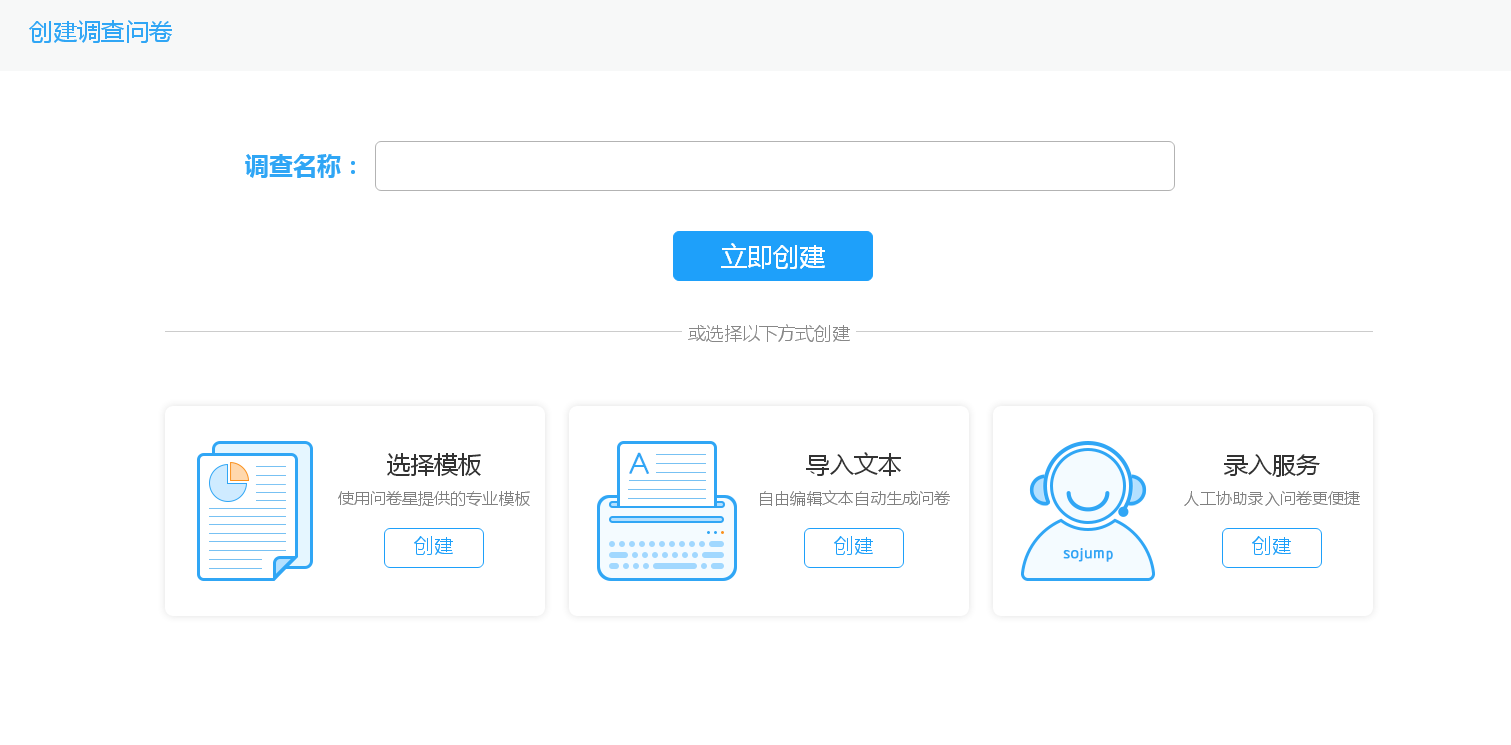
Task: Click 创建 under 选择模板
Action: click(434, 548)
